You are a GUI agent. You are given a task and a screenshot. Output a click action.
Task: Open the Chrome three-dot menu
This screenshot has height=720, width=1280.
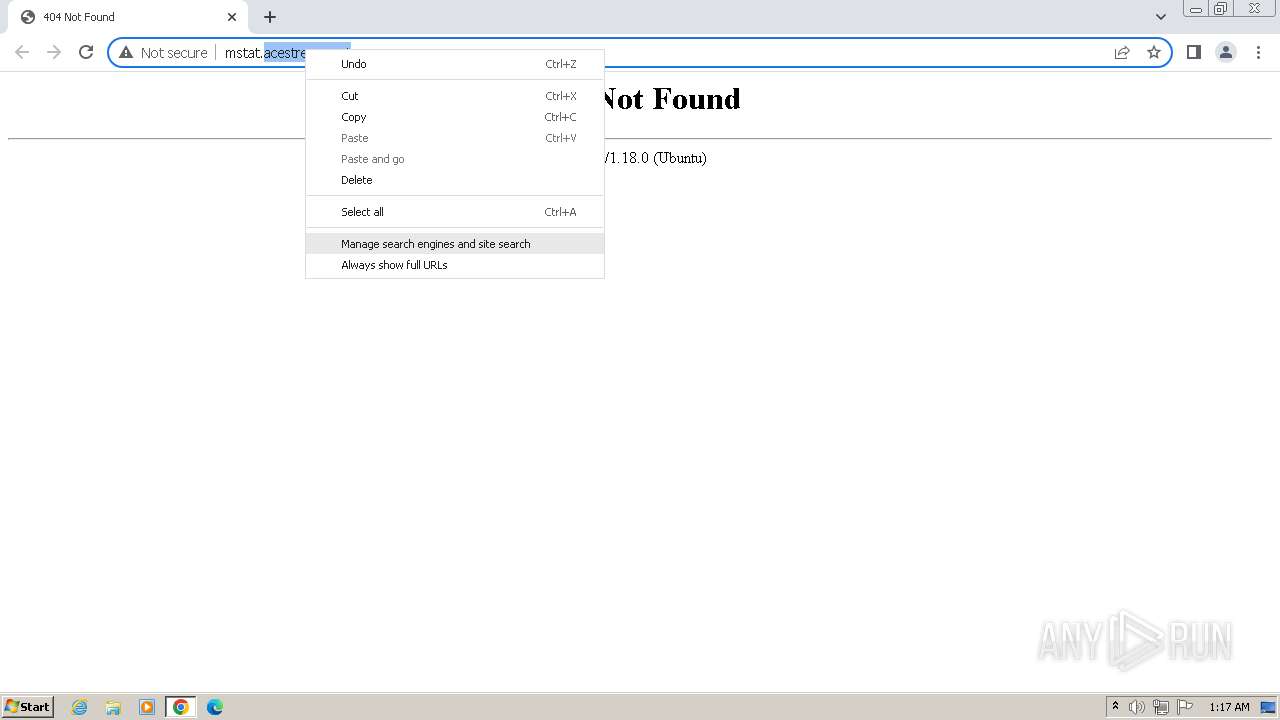[x=1258, y=52]
